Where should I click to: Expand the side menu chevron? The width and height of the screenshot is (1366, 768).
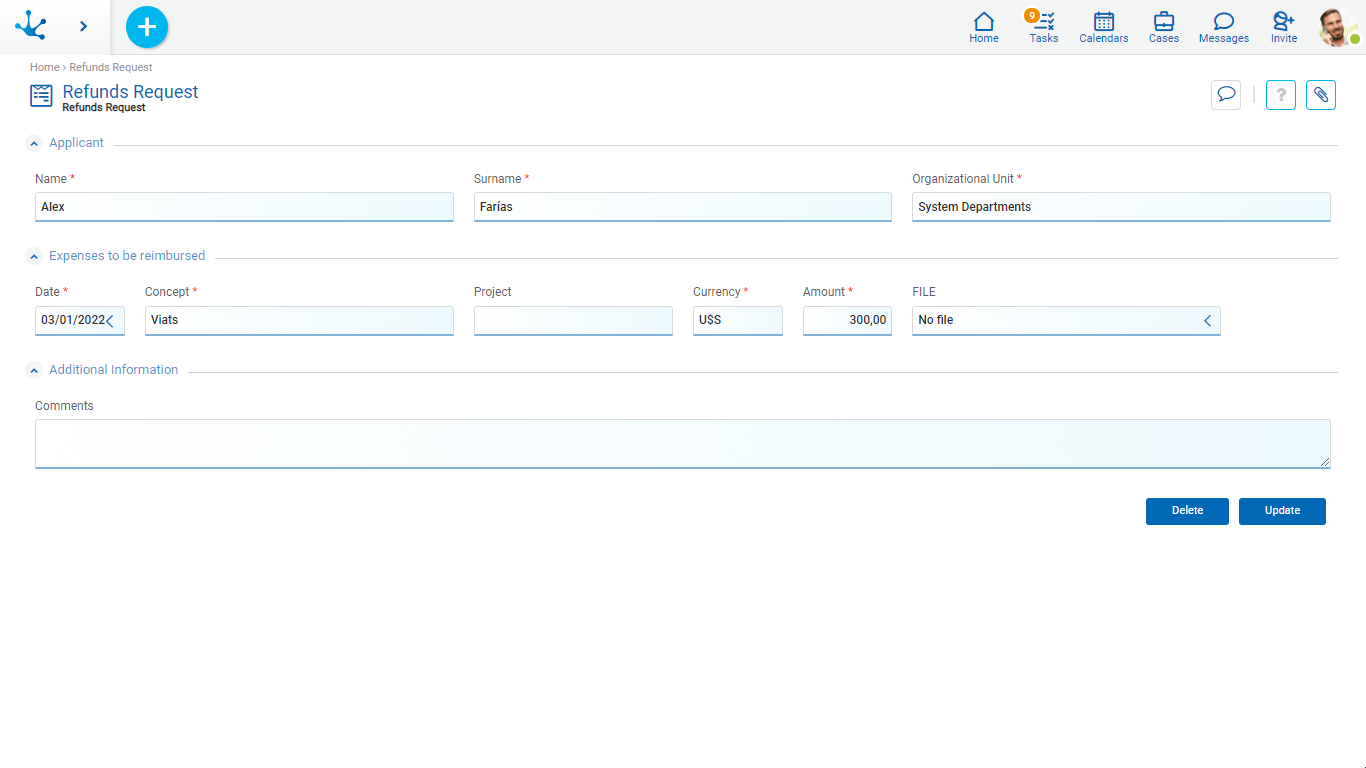(x=83, y=27)
